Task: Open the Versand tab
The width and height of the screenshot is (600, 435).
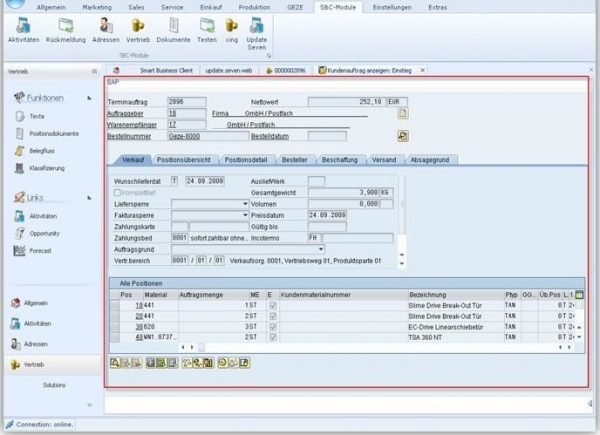Action: [x=384, y=160]
